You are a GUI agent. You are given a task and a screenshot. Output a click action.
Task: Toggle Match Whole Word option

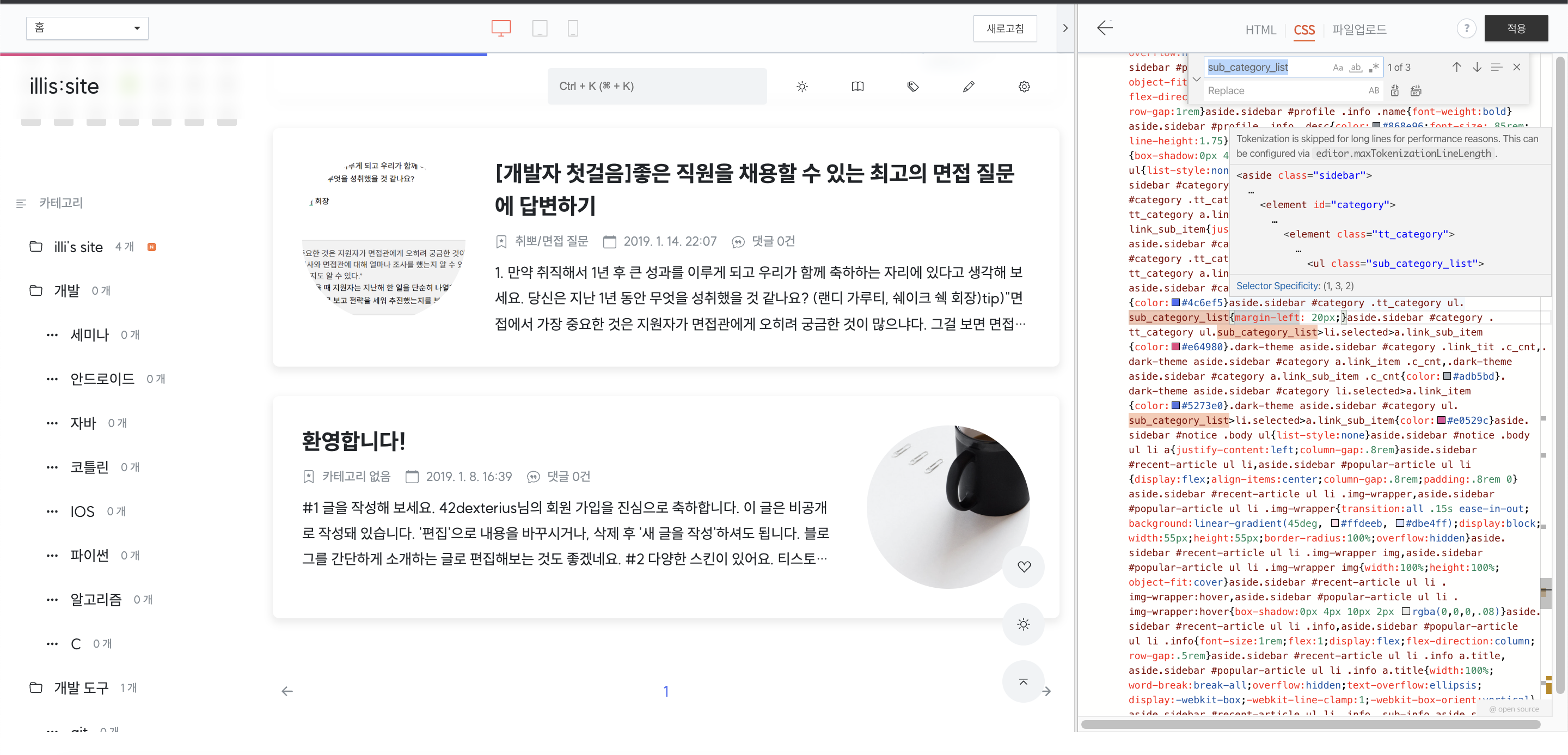click(x=1356, y=68)
